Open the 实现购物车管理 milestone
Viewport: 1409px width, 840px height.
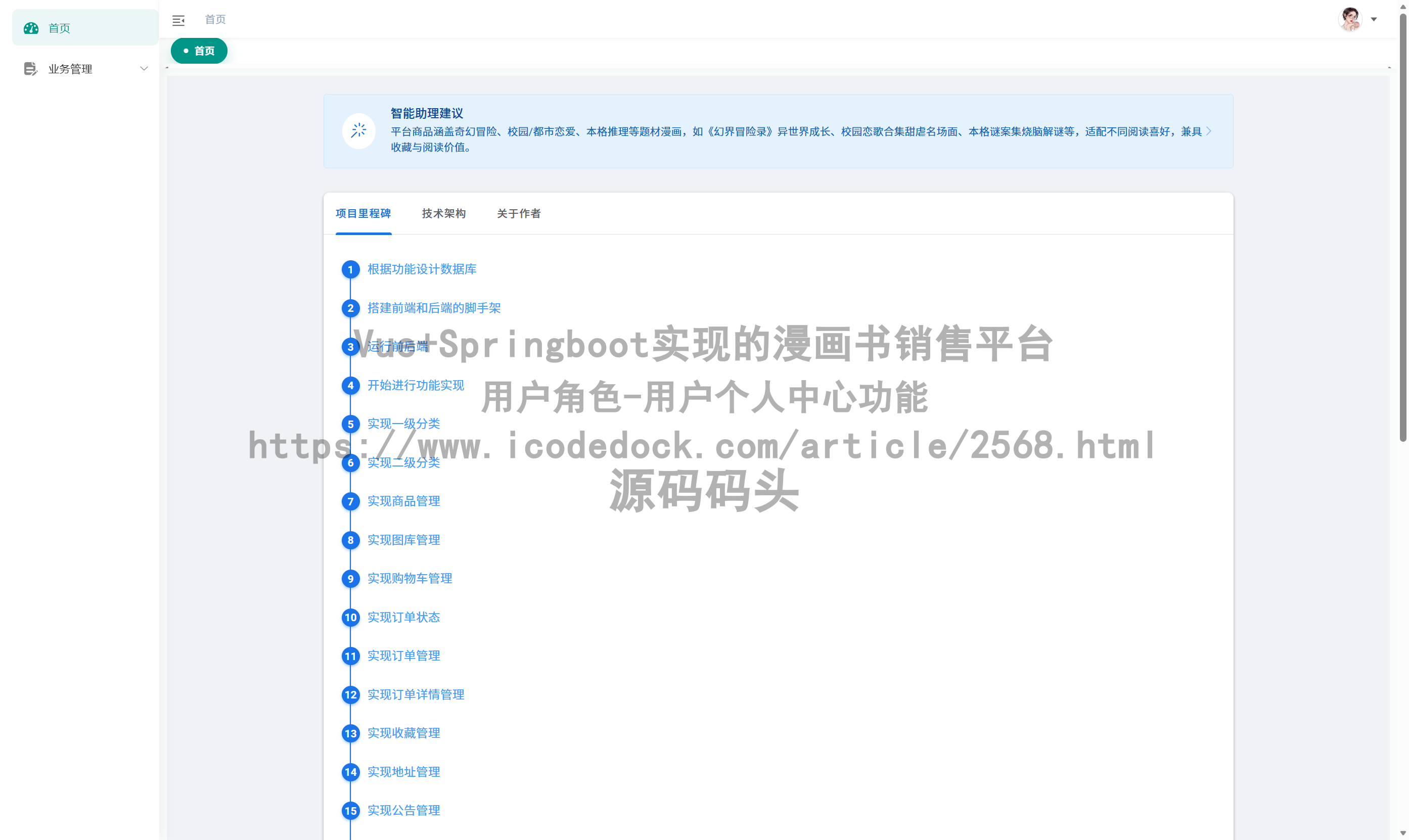point(410,579)
